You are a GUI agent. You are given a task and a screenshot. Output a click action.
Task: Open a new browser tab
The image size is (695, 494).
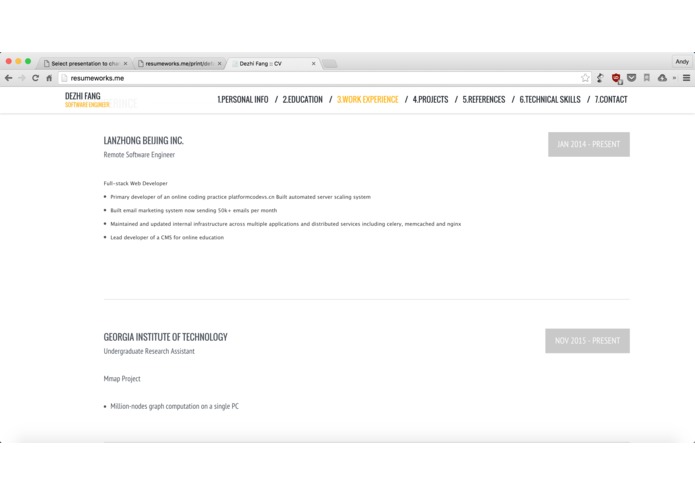tap(329, 64)
